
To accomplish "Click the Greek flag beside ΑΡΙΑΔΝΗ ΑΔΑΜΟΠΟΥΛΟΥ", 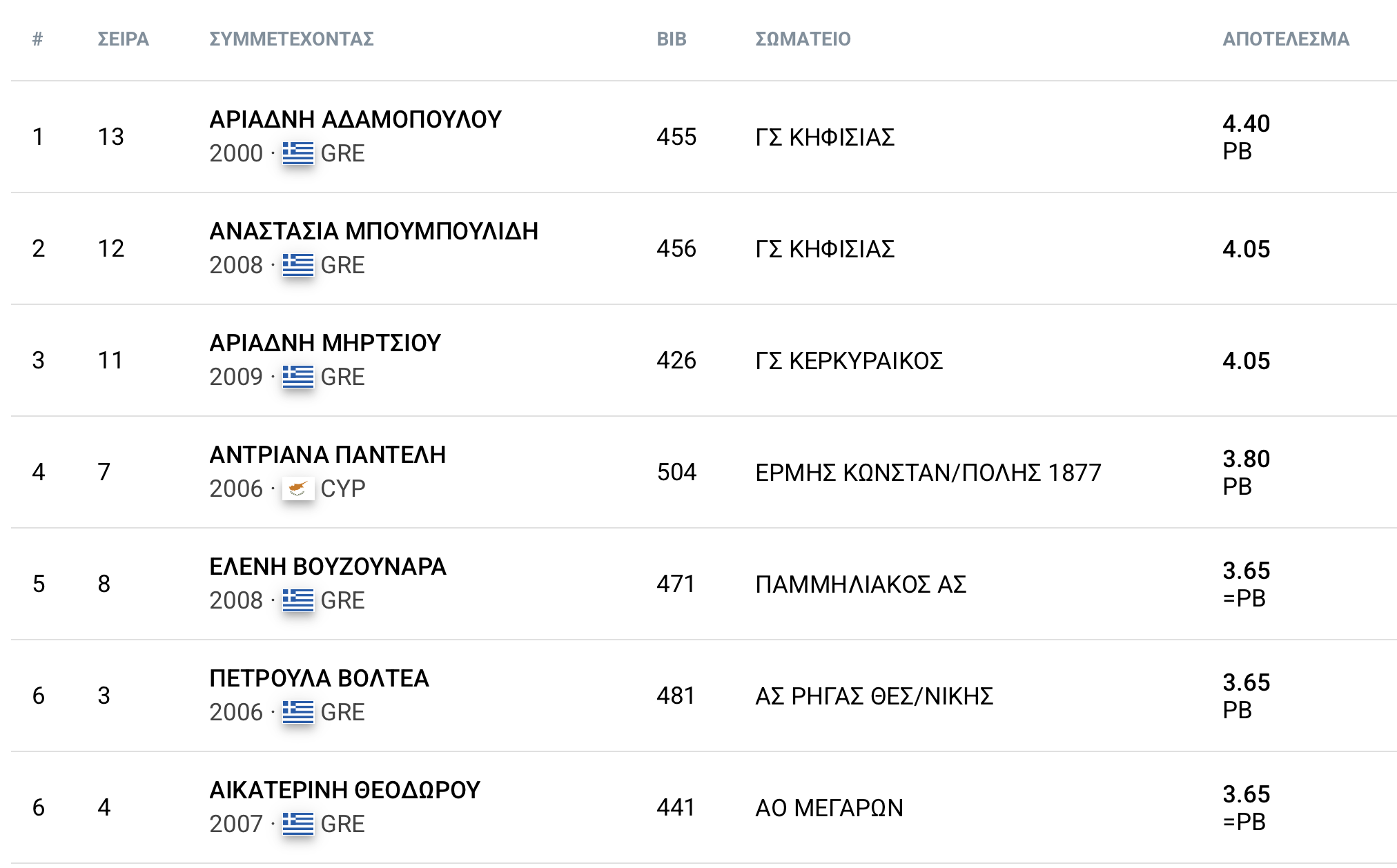I will pos(298,153).
